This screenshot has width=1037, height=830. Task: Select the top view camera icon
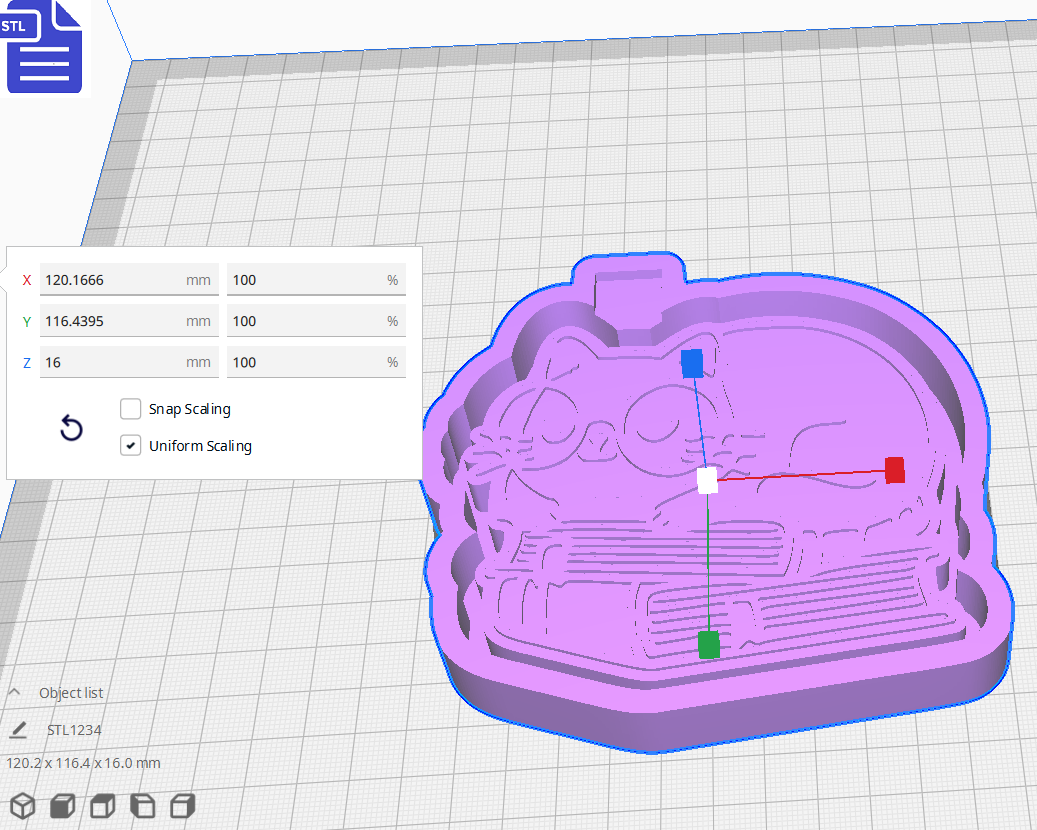tap(102, 805)
